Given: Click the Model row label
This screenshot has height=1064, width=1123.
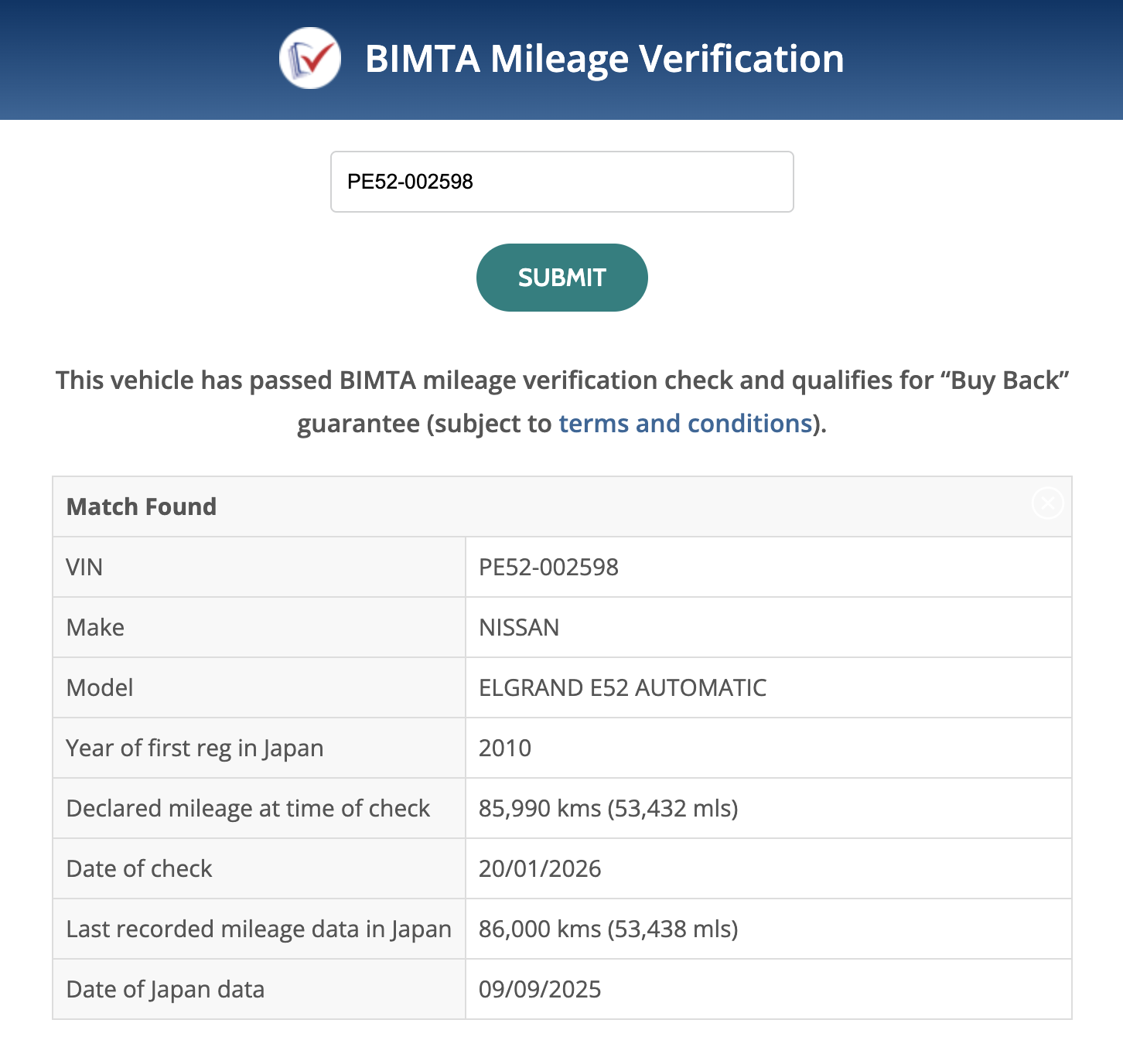Looking at the screenshot, I should pyautogui.click(x=100, y=687).
